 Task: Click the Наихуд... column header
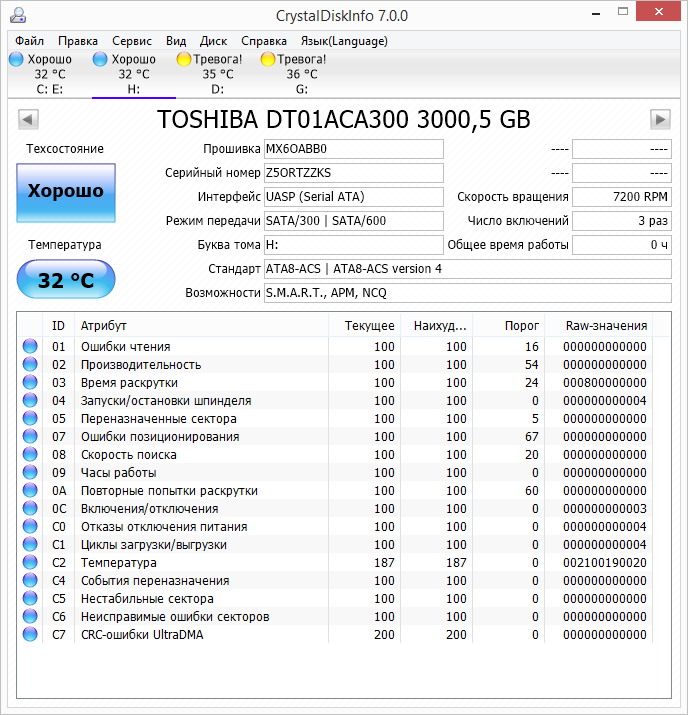pyautogui.click(x=436, y=326)
